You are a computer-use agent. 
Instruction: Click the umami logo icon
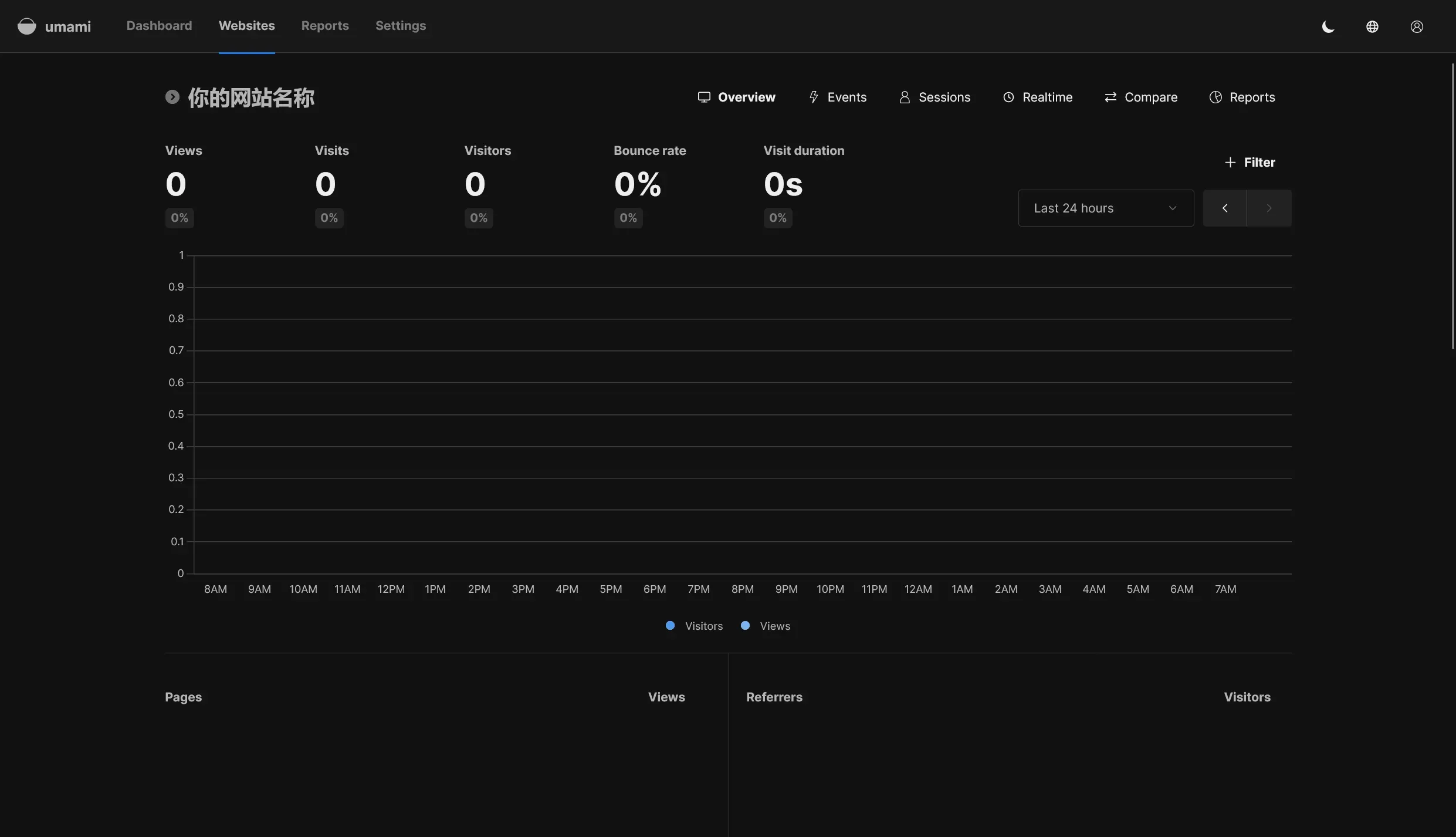[x=26, y=26]
